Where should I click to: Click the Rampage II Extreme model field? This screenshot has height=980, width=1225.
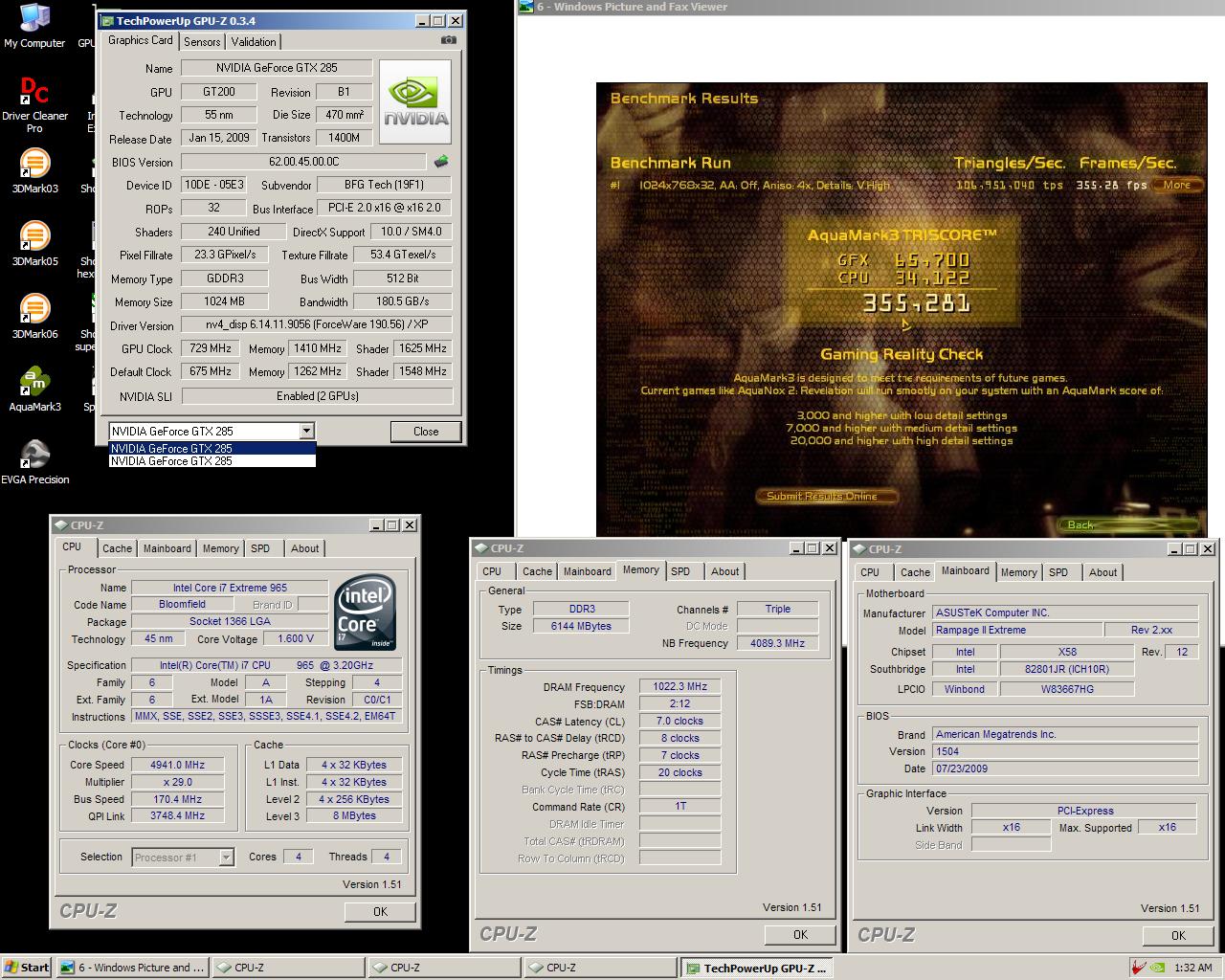(1015, 630)
